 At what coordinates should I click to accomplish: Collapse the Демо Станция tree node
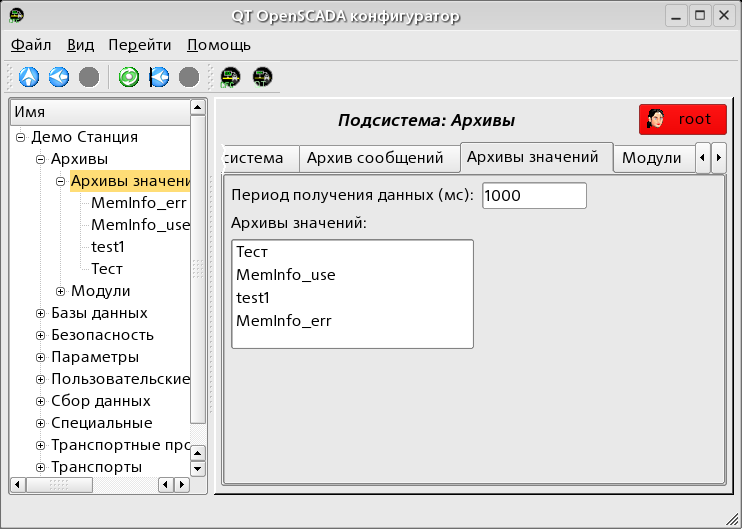tap(21, 138)
